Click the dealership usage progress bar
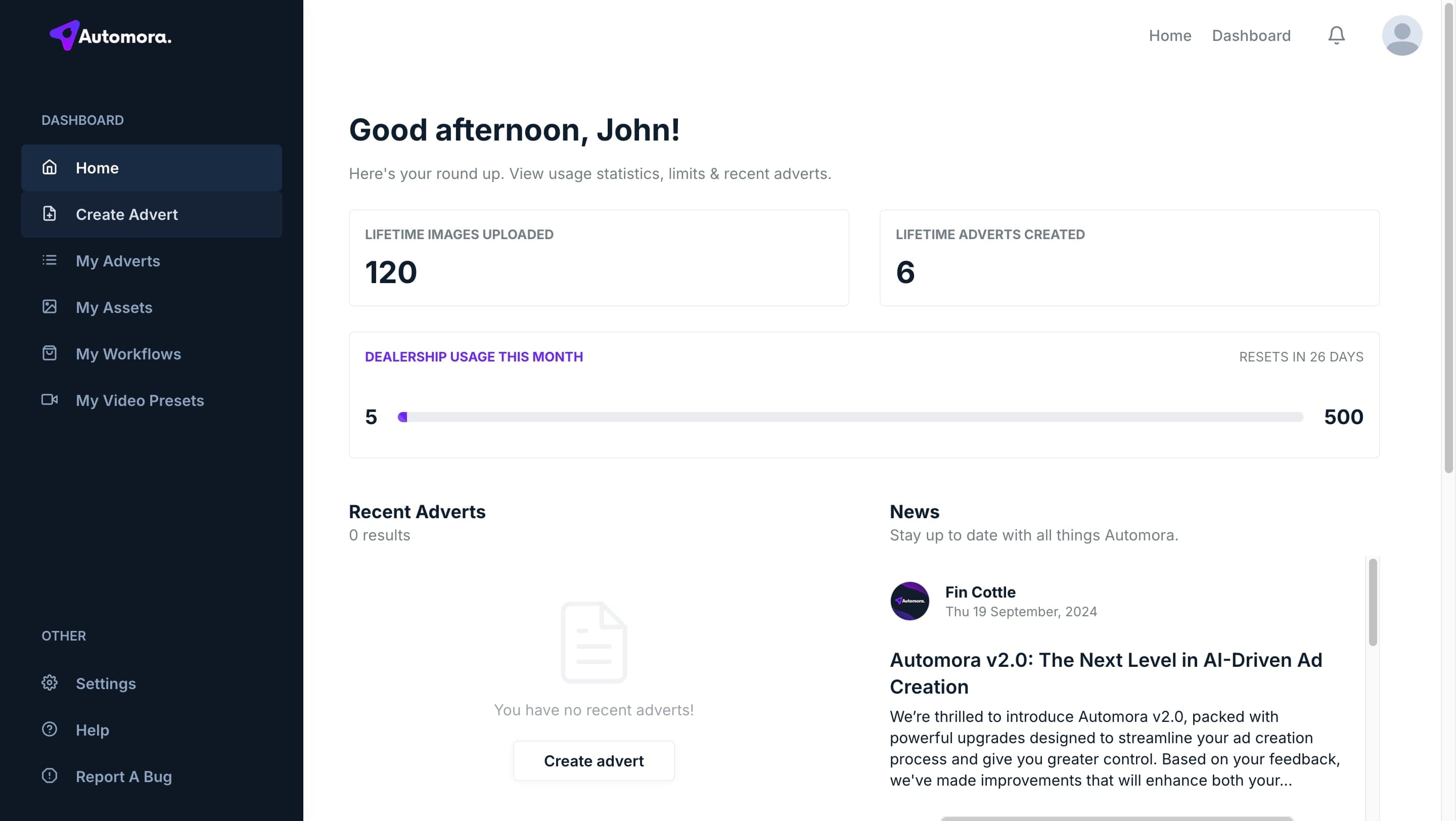The image size is (1456, 821). tap(850, 417)
